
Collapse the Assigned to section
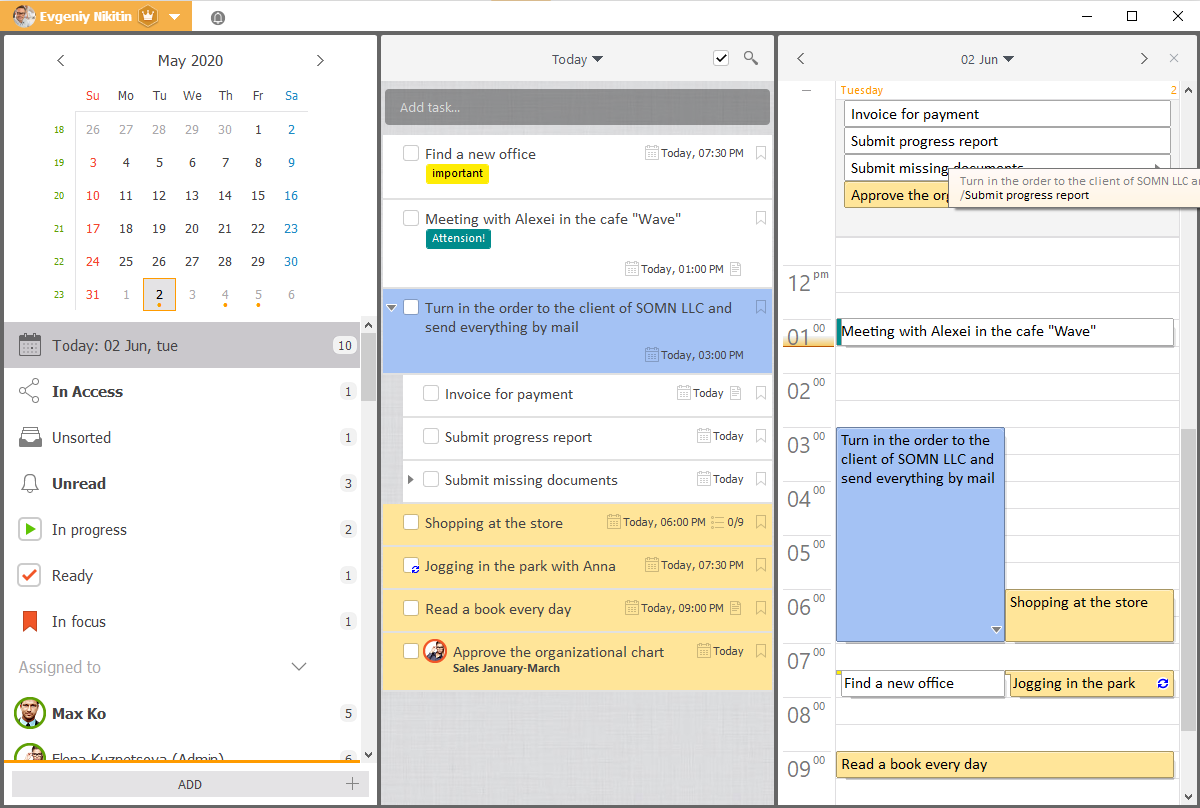click(x=298, y=666)
